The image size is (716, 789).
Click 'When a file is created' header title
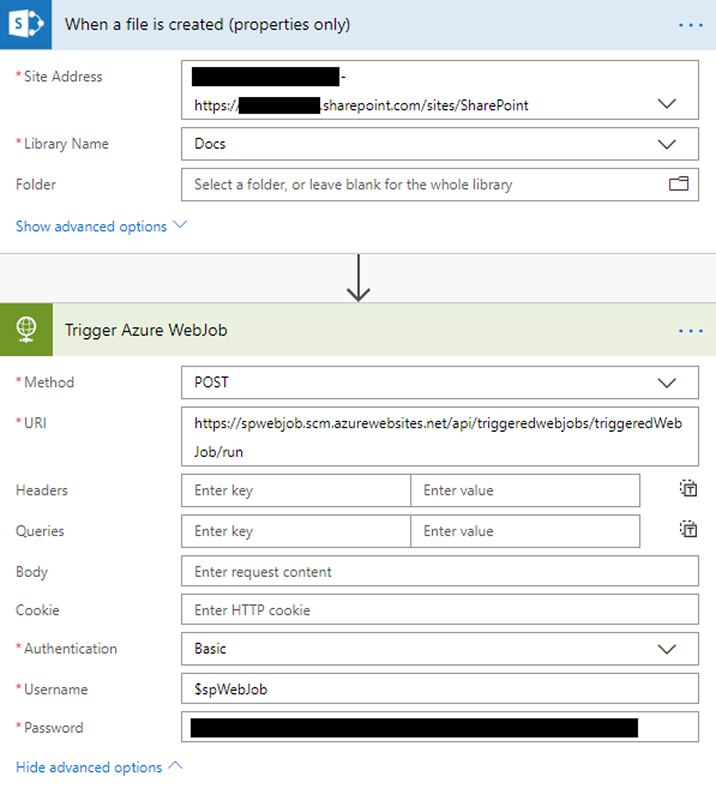click(x=207, y=25)
